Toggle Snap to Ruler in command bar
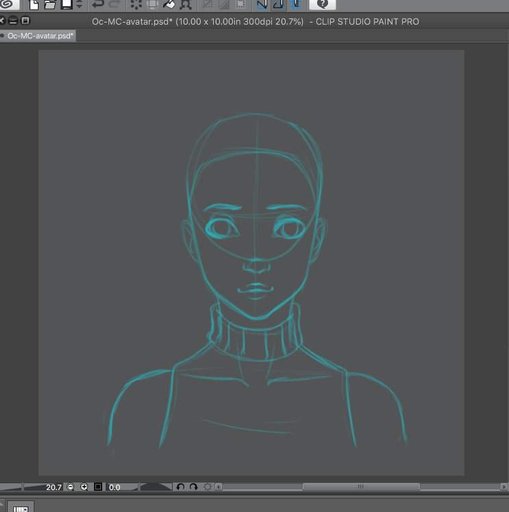The height and width of the screenshot is (512, 509). click(x=262, y=4)
